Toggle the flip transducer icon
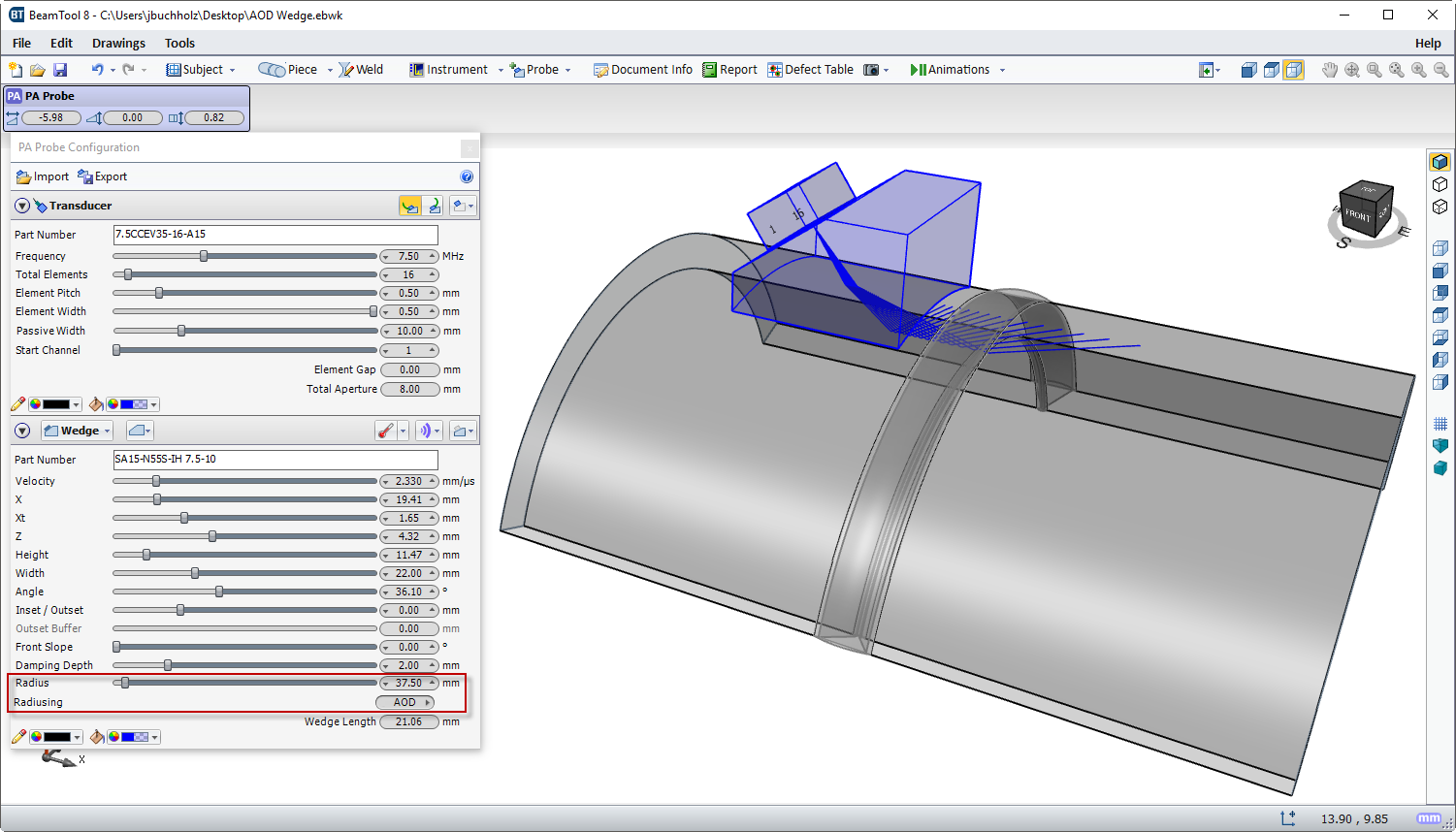Viewport: 1456px width, 832px height. click(434, 206)
